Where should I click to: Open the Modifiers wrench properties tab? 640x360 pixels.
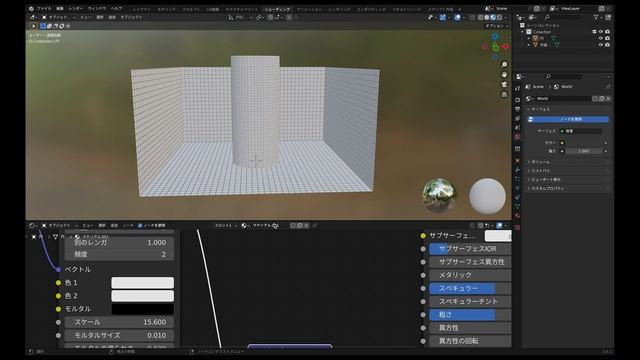point(518,169)
